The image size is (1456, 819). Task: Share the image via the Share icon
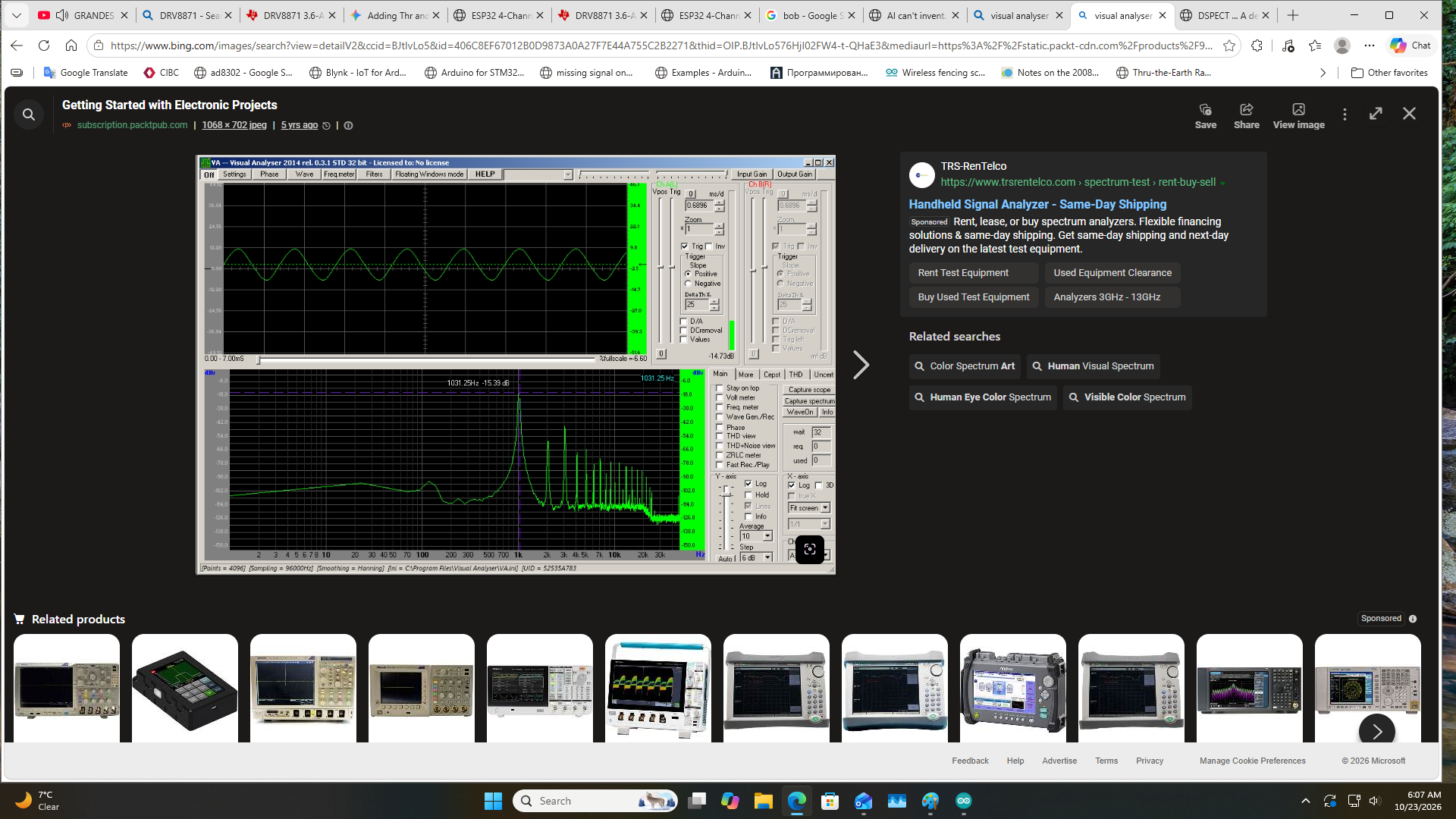(x=1246, y=116)
